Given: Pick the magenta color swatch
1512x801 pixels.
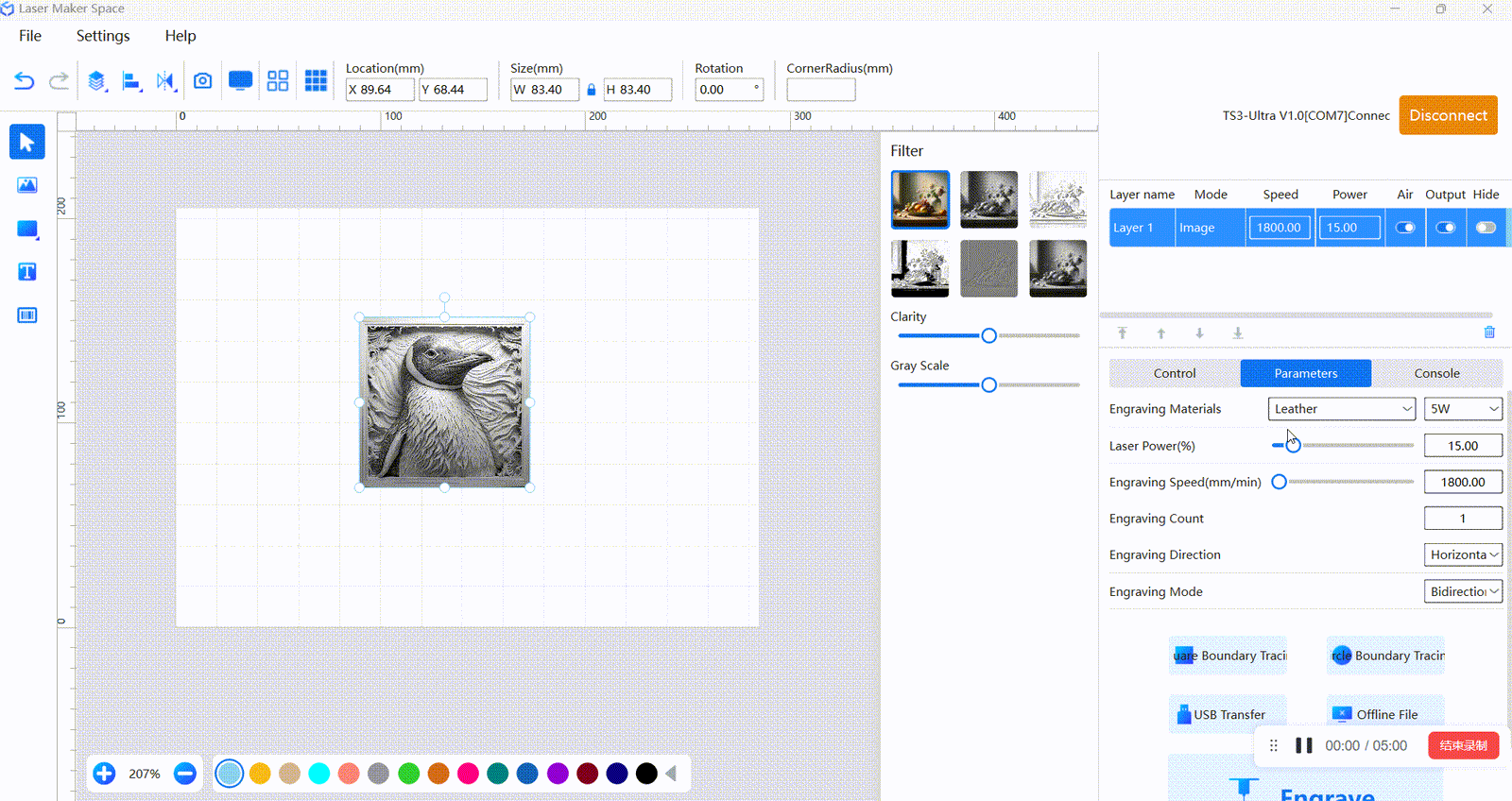Looking at the screenshot, I should pos(468,774).
